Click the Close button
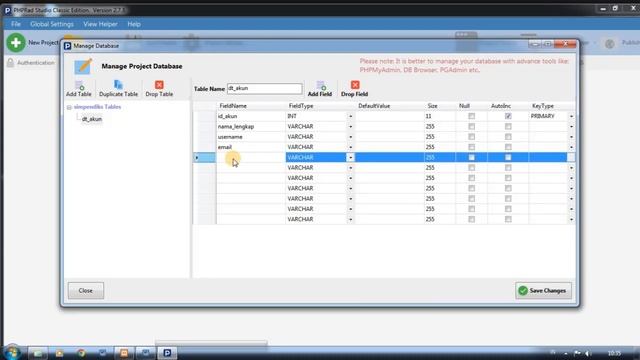 86,291
